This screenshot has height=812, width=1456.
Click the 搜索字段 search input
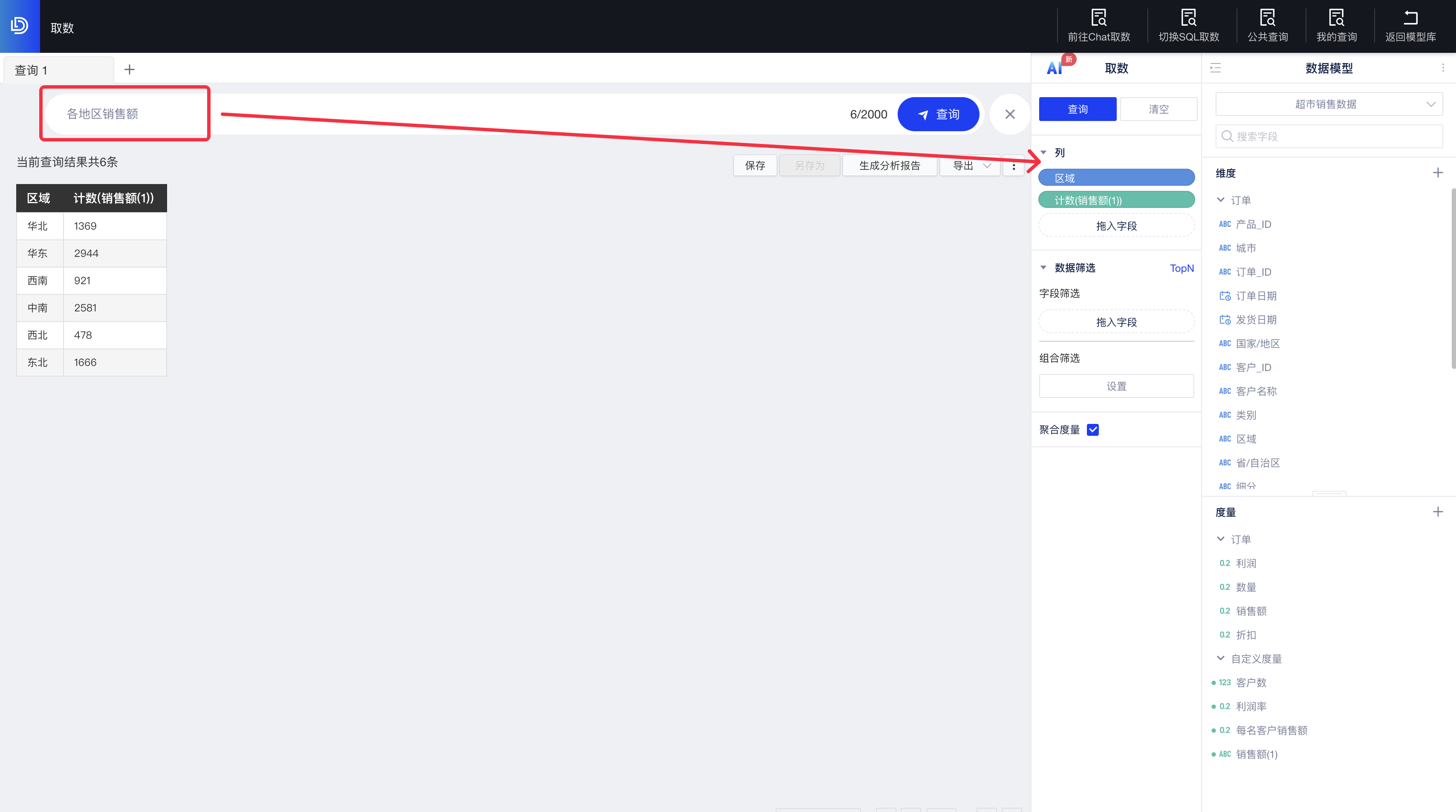(x=1328, y=136)
